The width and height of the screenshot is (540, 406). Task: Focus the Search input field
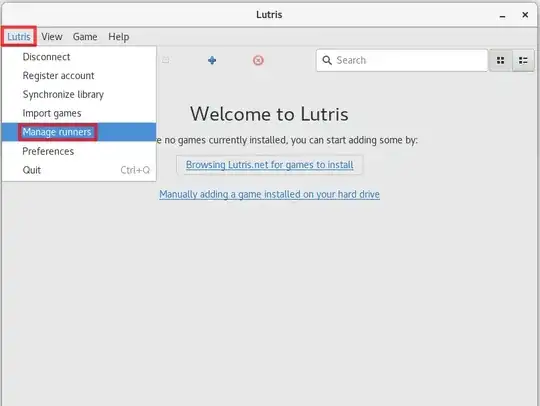click(x=402, y=60)
